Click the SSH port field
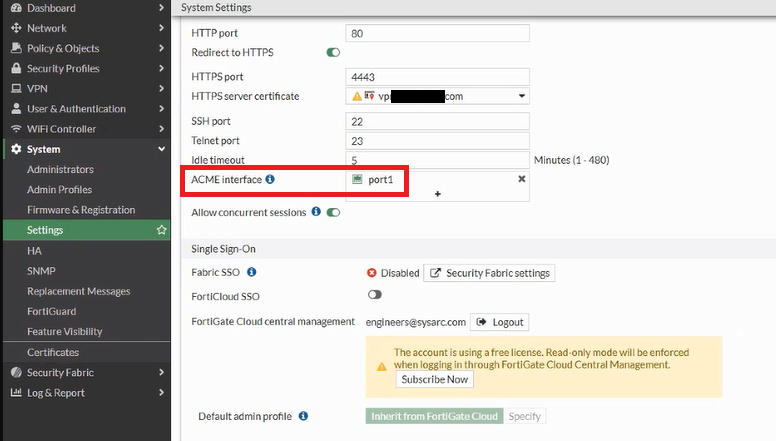The width and height of the screenshot is (776, 441). point(437,121)
